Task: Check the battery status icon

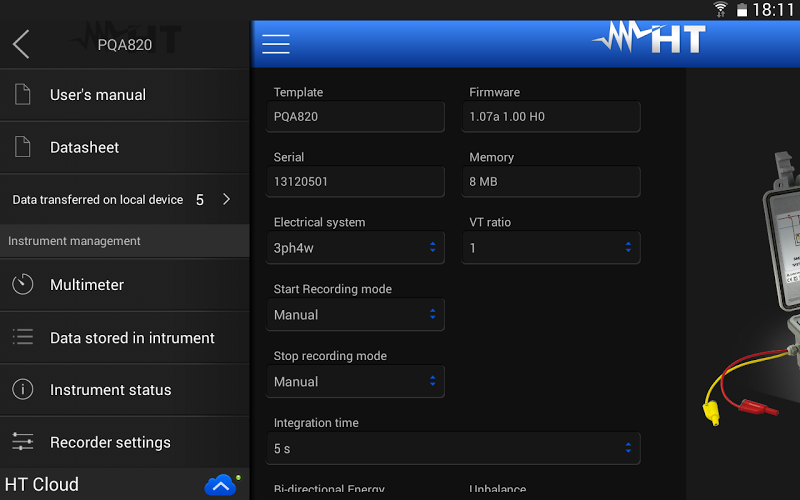Action: click(x=742, y=10)
